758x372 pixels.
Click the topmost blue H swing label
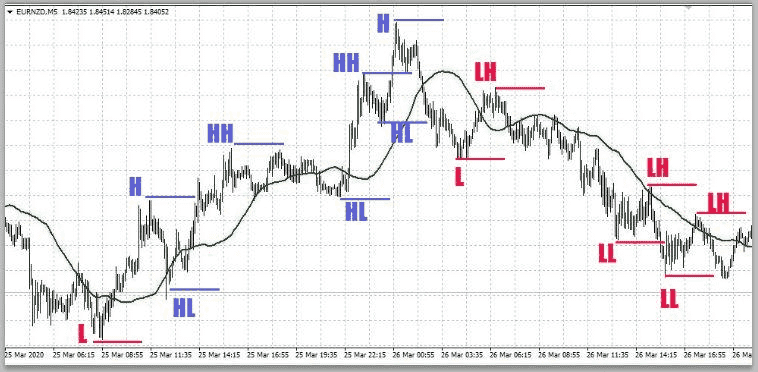pos(383,24)
